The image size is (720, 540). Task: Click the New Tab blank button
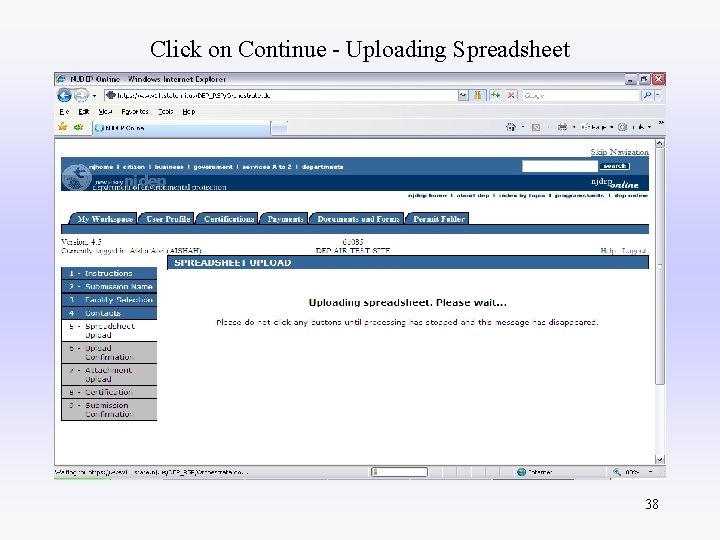pyautogui.click(x=279, y=129)
